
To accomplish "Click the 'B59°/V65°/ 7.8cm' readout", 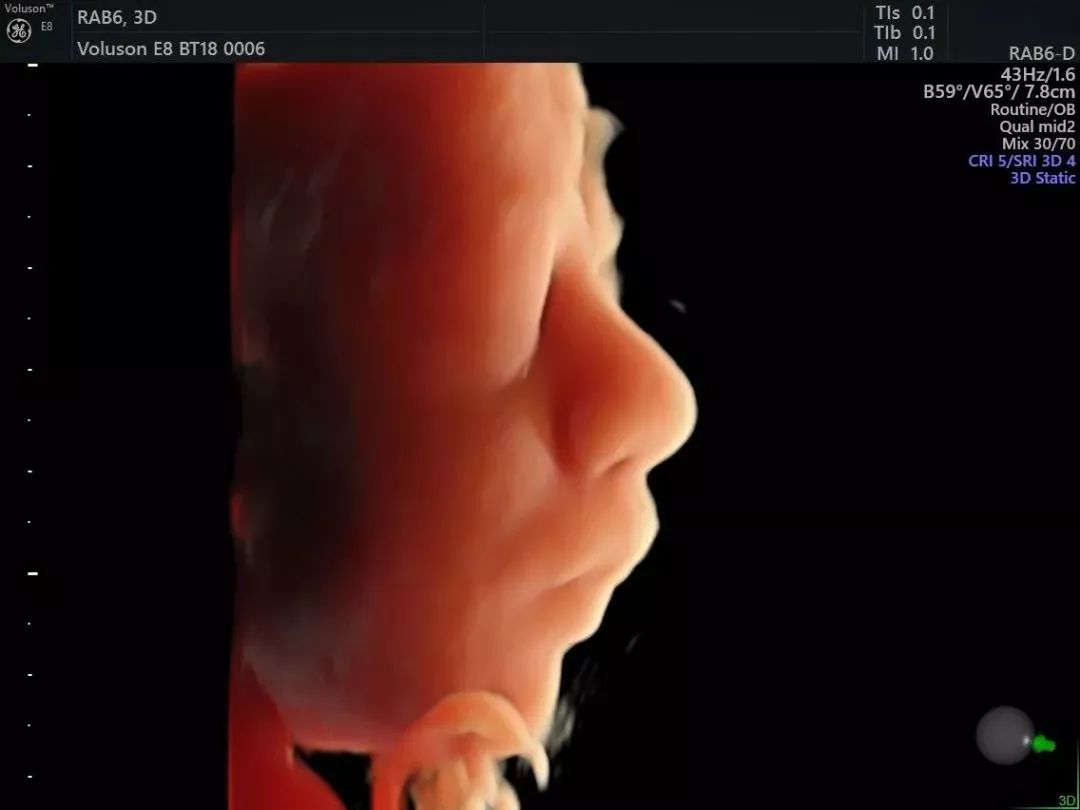I will pos(999,92).
